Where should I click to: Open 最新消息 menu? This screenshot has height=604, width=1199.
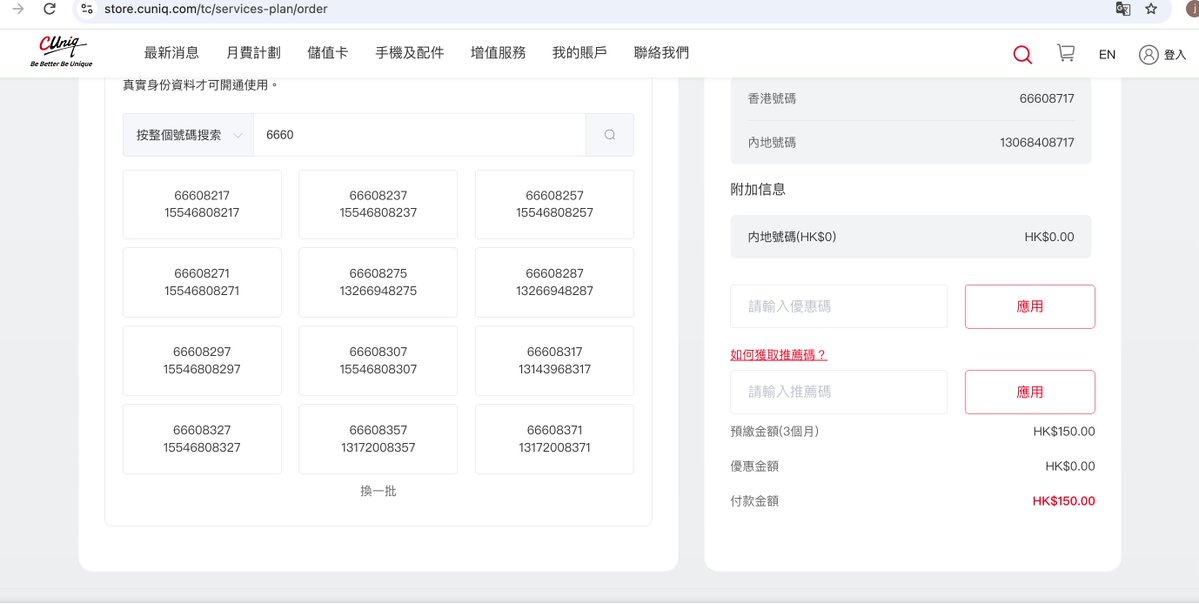(x=171, y=53)
